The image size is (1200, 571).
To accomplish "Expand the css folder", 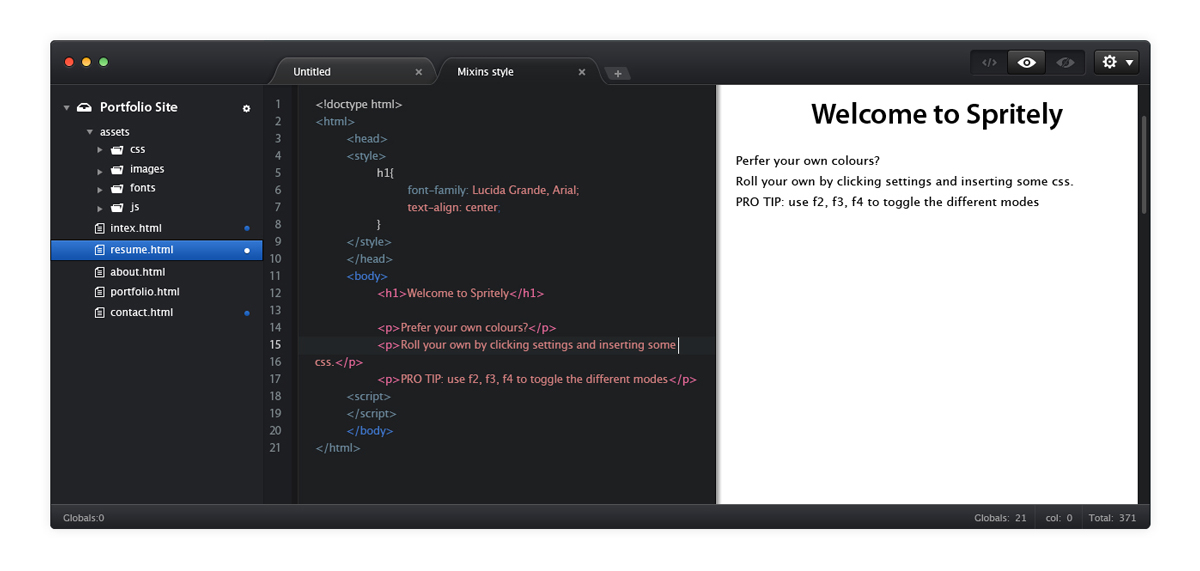I will click(x=100, y=150).
